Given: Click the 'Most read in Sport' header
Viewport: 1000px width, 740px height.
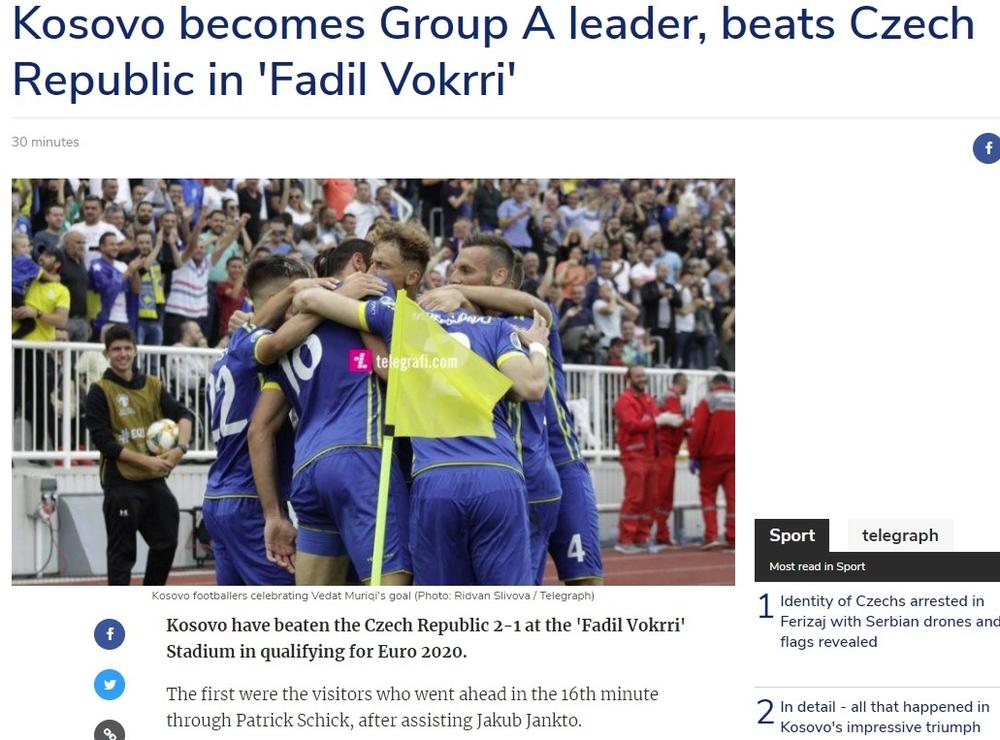Looking at the screenshot, I should (x=817, y=566).
